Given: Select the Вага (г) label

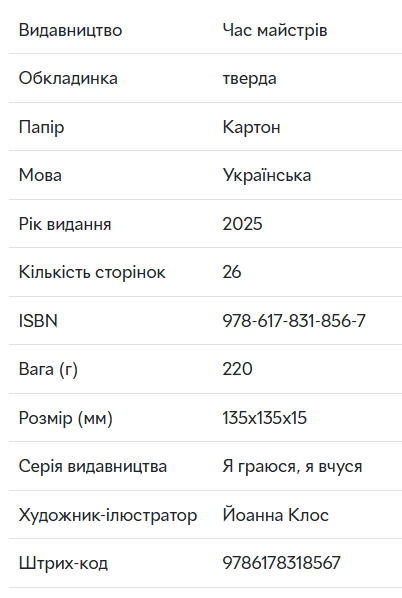Looking at the screenshot, I should coord(48,369).
